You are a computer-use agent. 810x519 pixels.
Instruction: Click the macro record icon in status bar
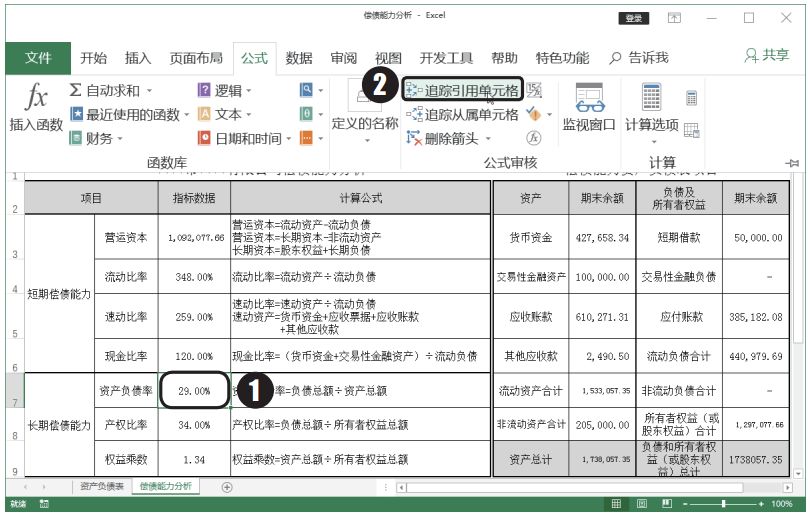(44, 504)
